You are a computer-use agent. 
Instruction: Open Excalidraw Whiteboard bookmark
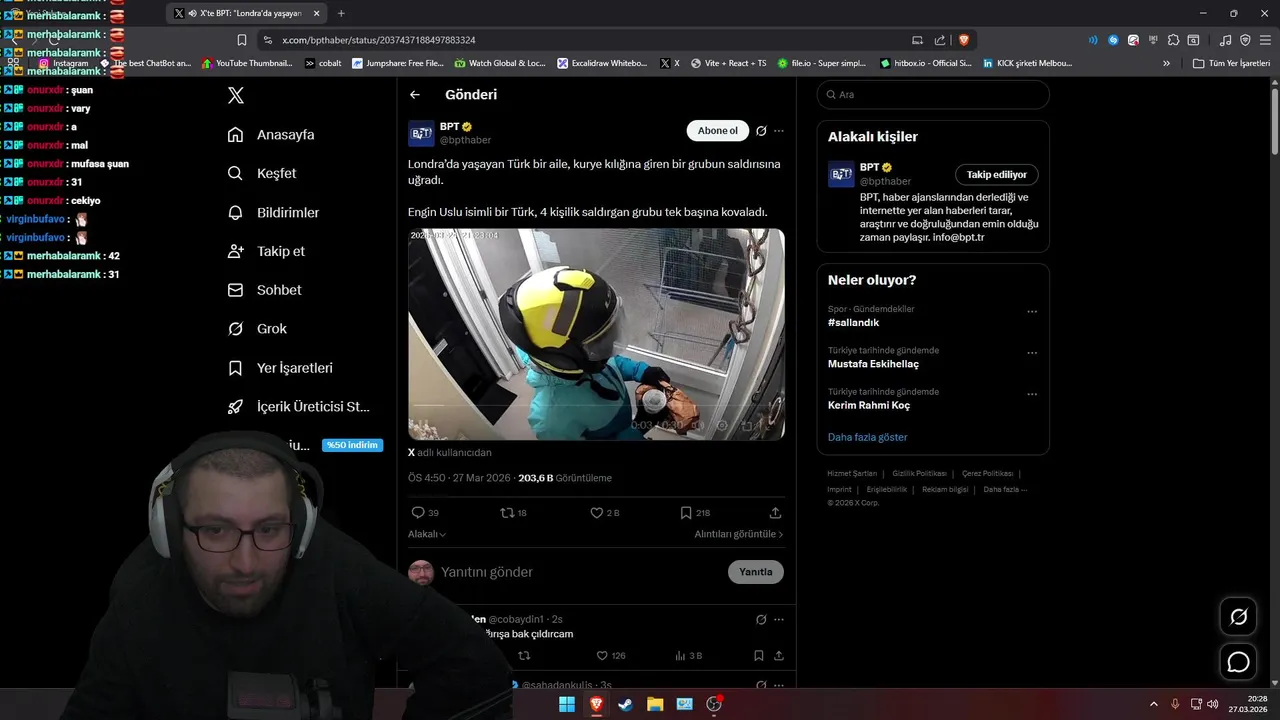603,63
